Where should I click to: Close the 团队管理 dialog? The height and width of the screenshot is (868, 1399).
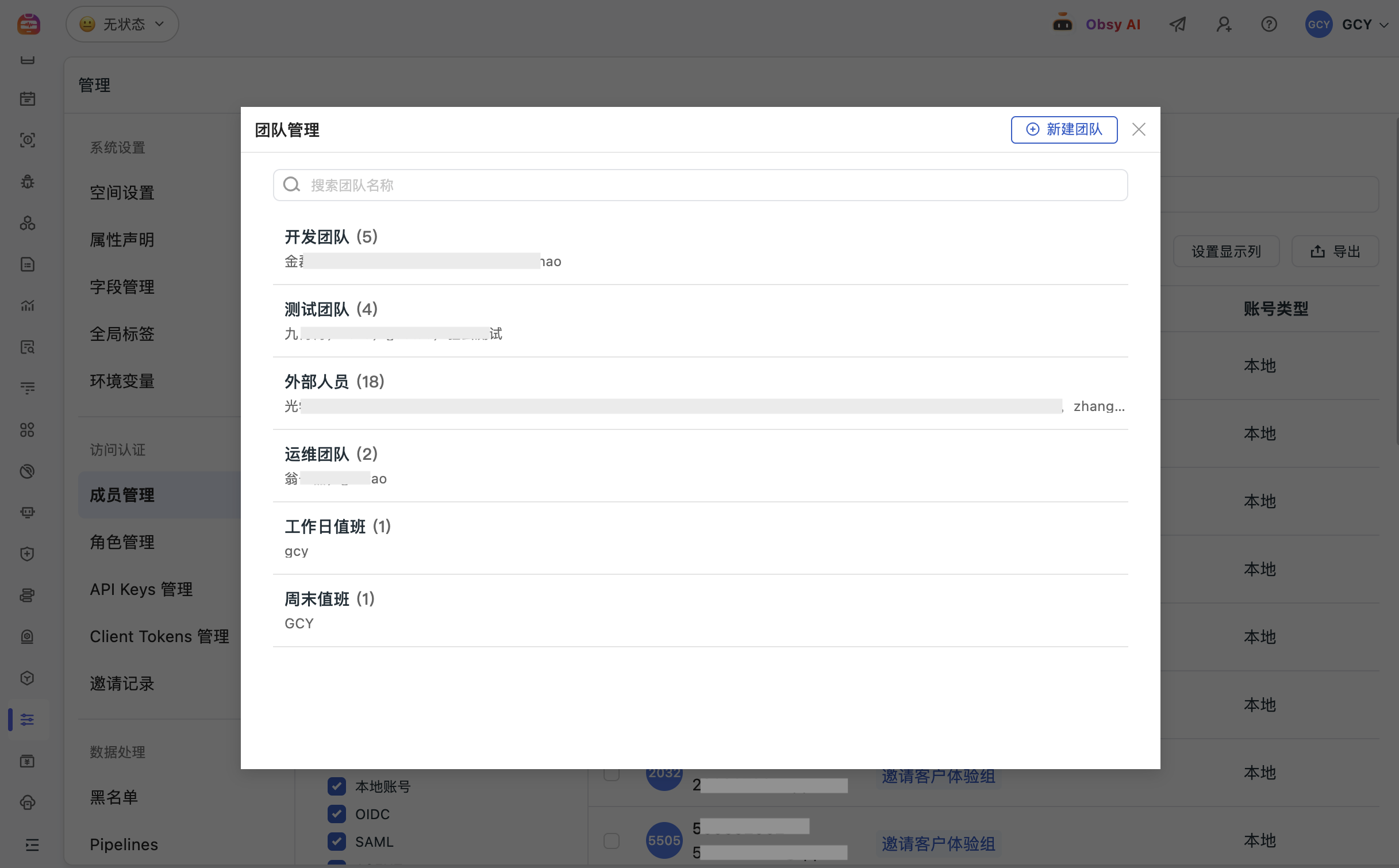click(x=1139, y=129)
